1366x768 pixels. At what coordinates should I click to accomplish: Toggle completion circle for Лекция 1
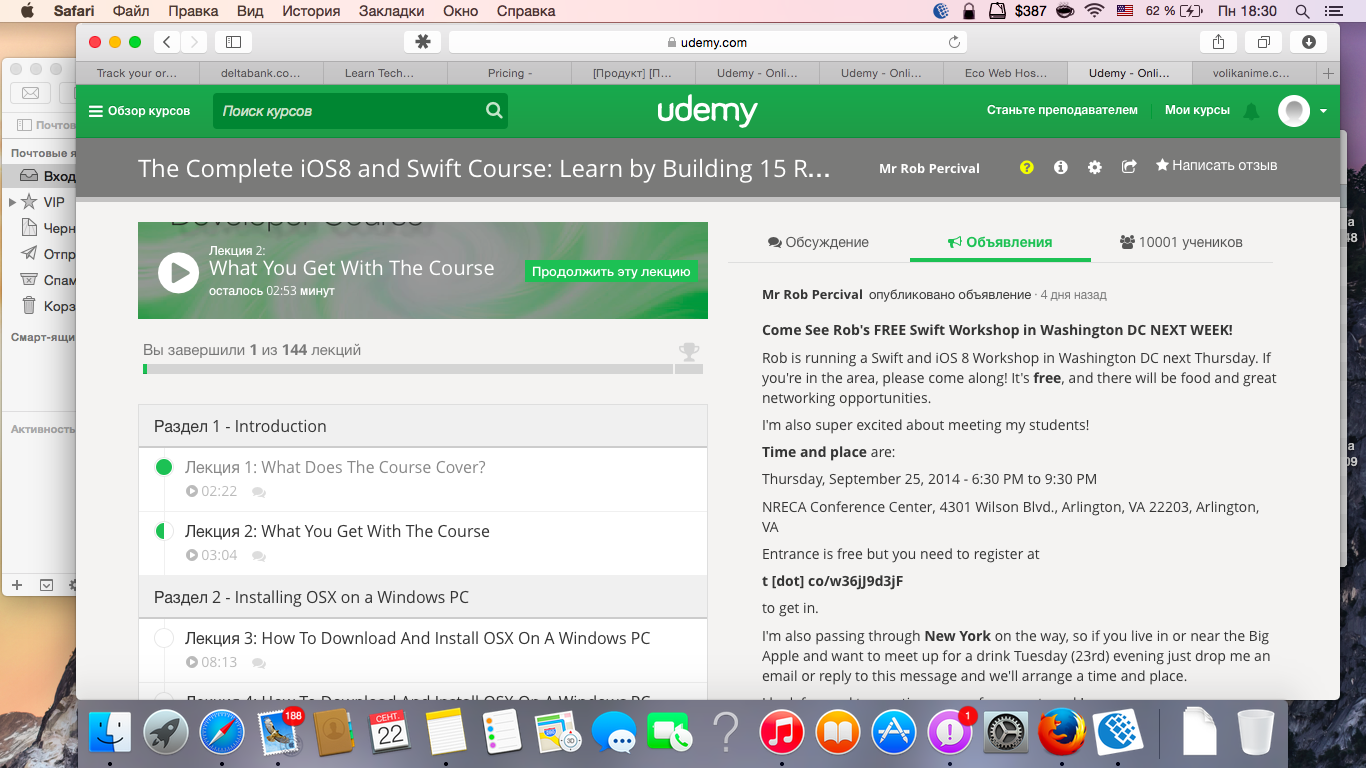coord(164,467)
